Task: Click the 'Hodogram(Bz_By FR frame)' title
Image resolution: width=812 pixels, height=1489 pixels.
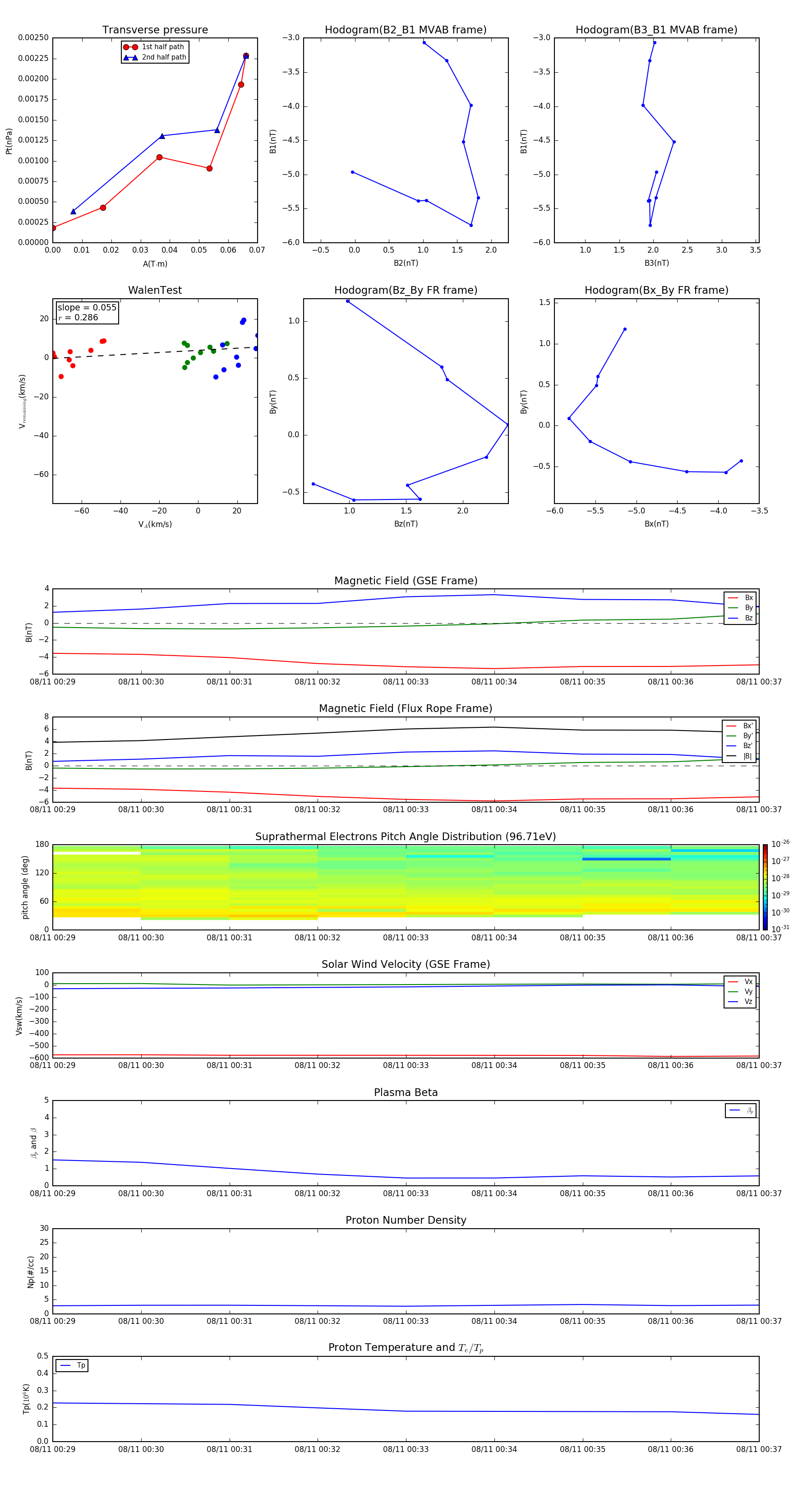Action: [406, 290]
